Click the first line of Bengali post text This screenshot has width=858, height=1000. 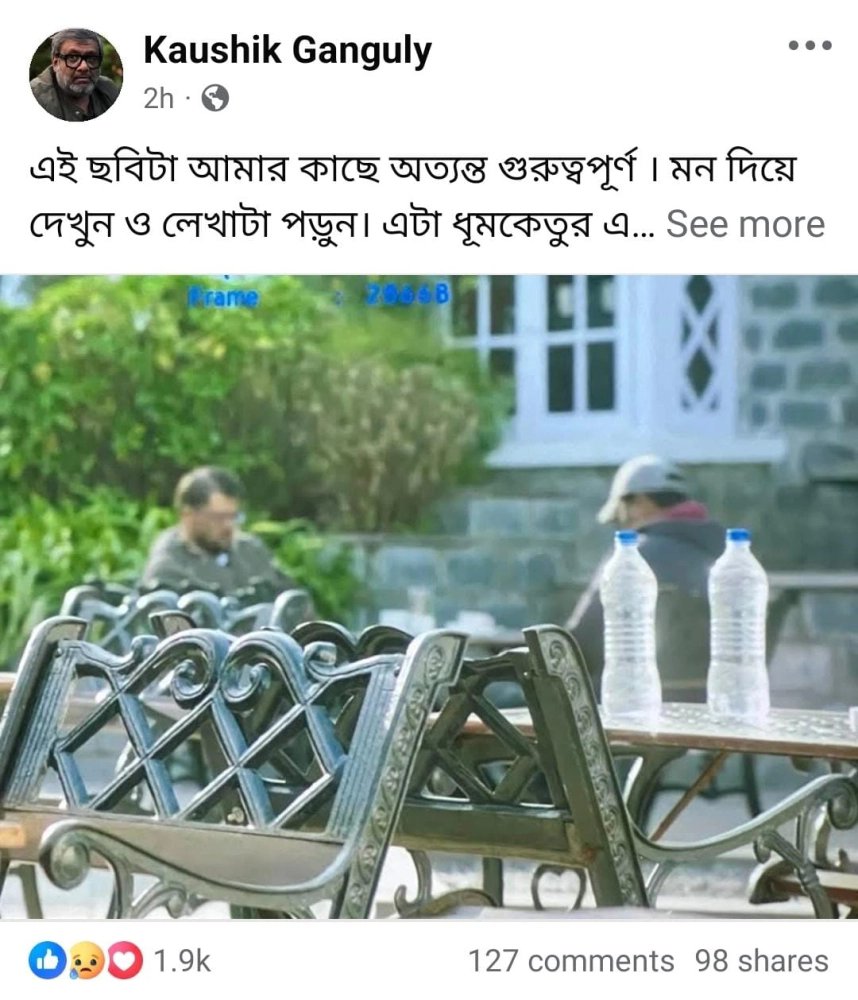point(413,169)
